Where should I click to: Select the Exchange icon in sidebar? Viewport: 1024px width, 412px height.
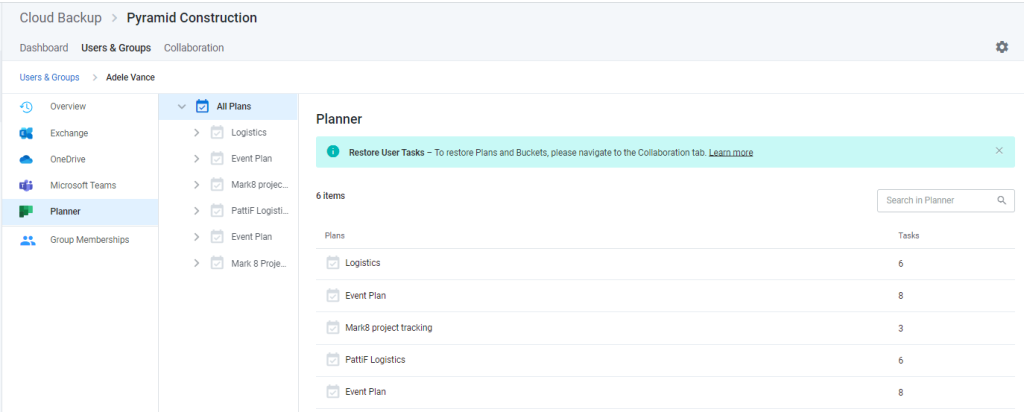click(x=26, y=133)
